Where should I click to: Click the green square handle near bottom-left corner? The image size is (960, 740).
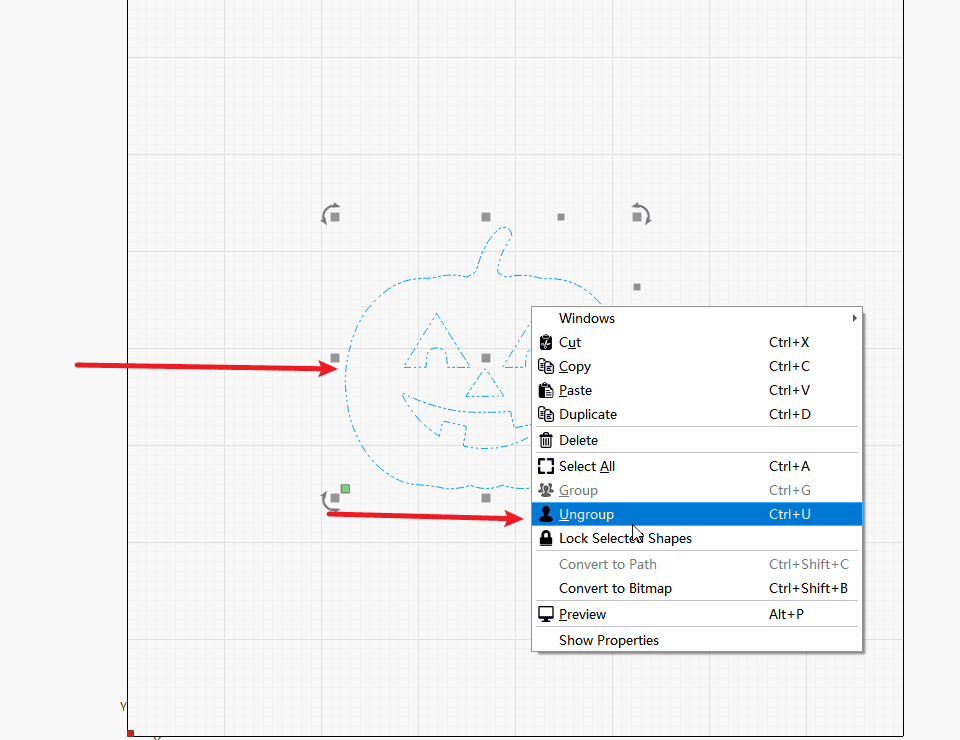(x=345, y=489)
